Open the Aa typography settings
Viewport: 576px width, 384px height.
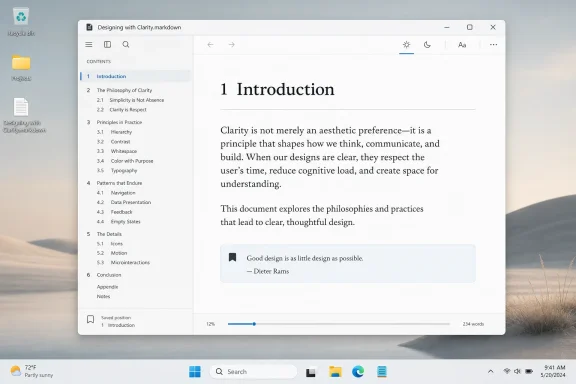point(462,45)
